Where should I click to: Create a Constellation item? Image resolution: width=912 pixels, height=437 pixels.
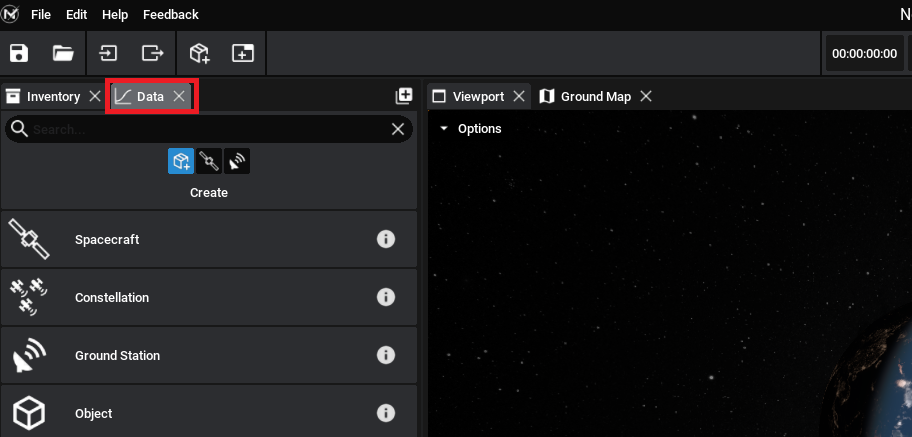(209, 297)
